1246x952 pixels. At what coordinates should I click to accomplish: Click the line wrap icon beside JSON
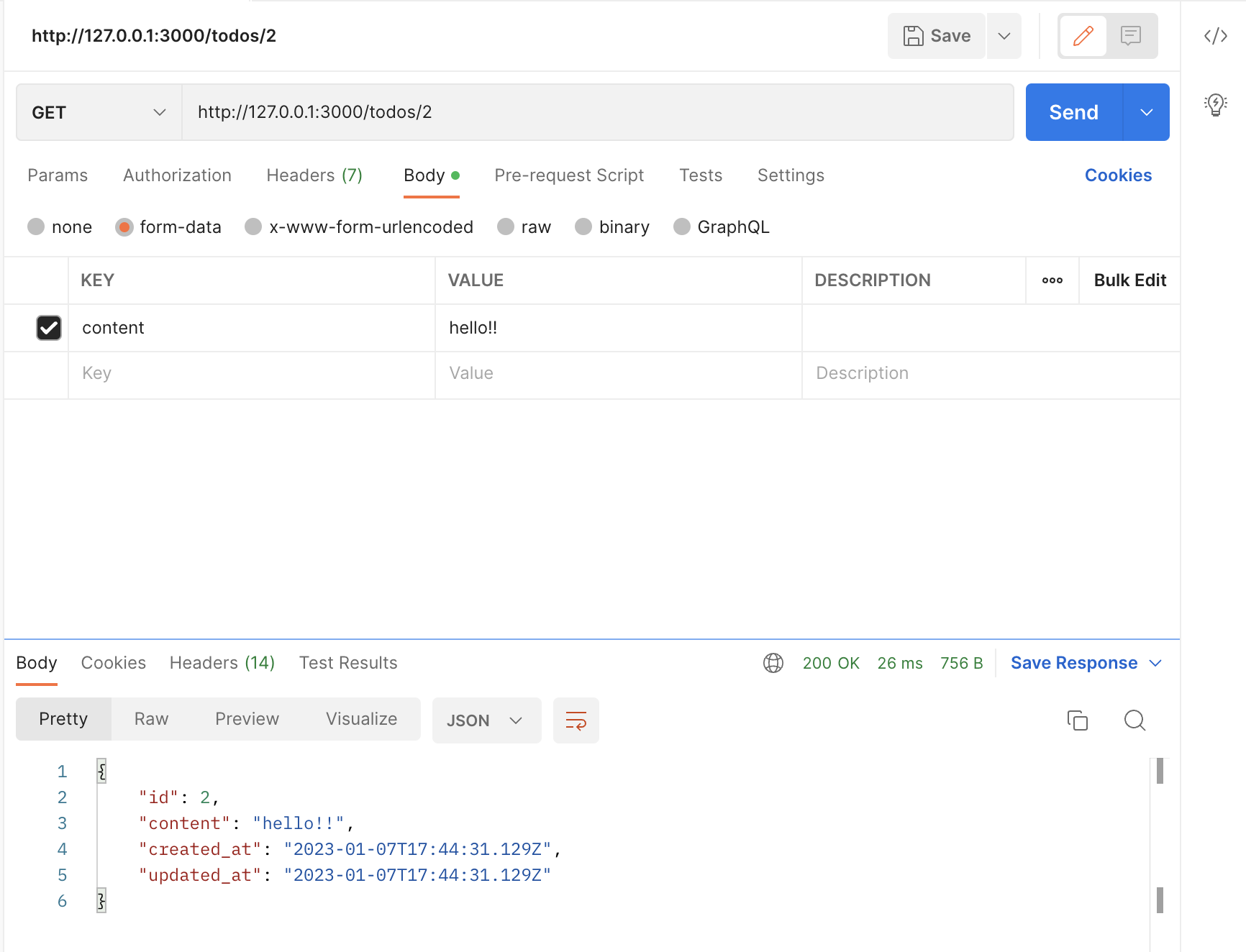click(x=576, y=720)
